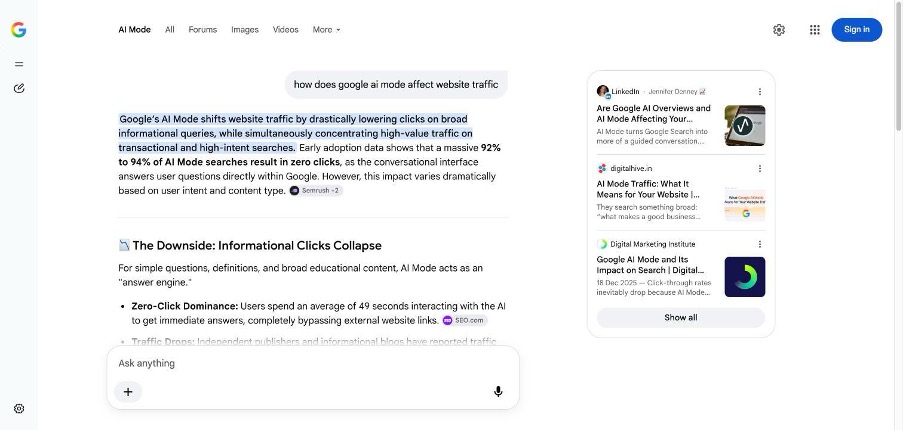Open the Google apps grid

815,30
